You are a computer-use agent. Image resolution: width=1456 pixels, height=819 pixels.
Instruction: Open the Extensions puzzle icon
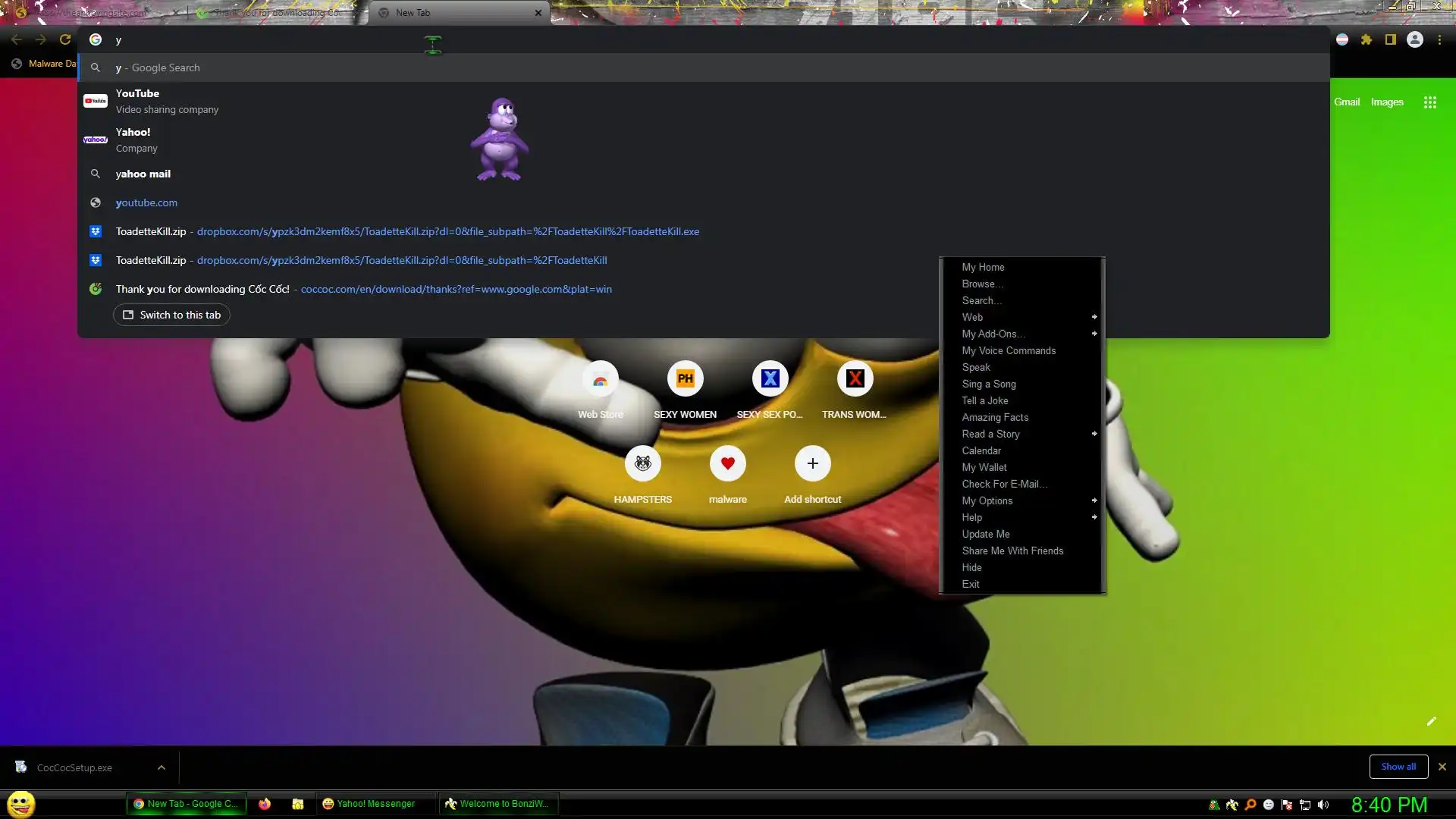pyautogui.click(x=1367, y=39)
